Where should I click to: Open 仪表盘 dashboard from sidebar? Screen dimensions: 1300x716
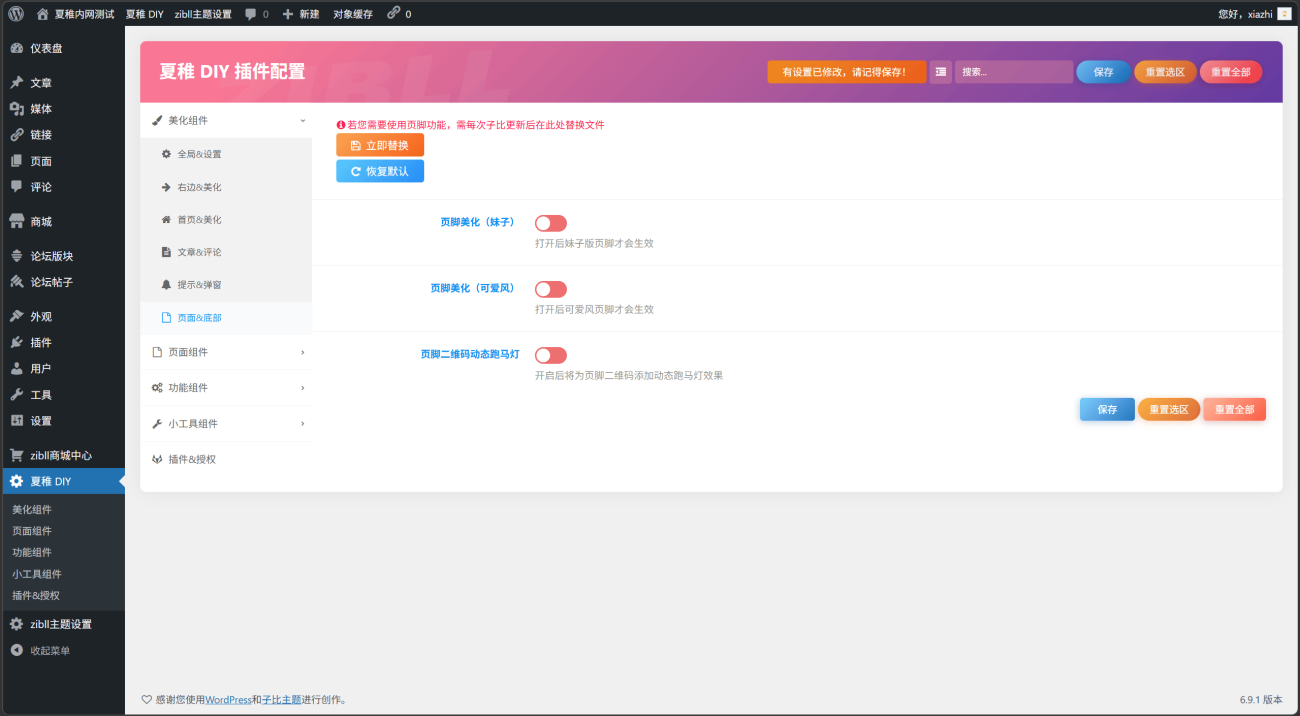pos(46,48)
